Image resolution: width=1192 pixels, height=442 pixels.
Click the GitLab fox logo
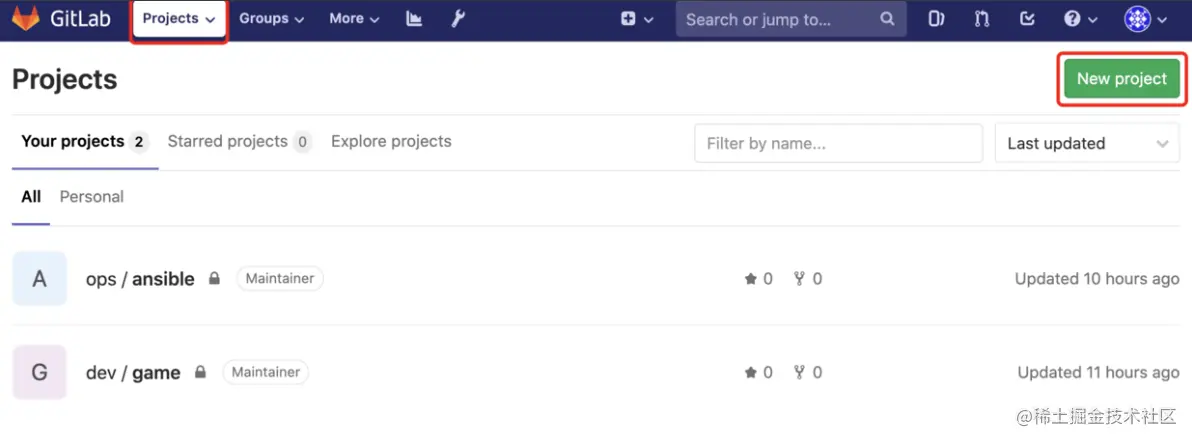[26, 19]
